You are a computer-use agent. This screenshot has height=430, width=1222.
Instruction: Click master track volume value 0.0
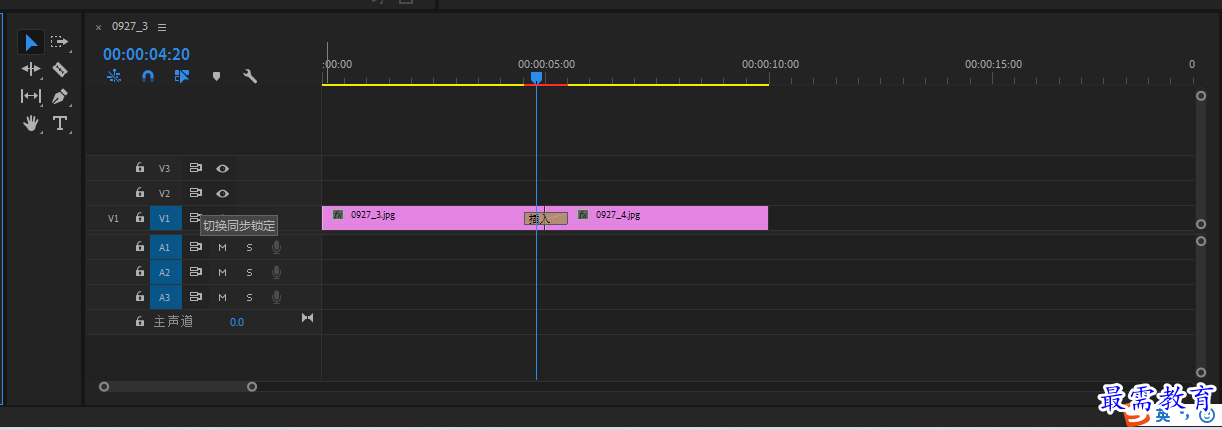coord(236,322)
